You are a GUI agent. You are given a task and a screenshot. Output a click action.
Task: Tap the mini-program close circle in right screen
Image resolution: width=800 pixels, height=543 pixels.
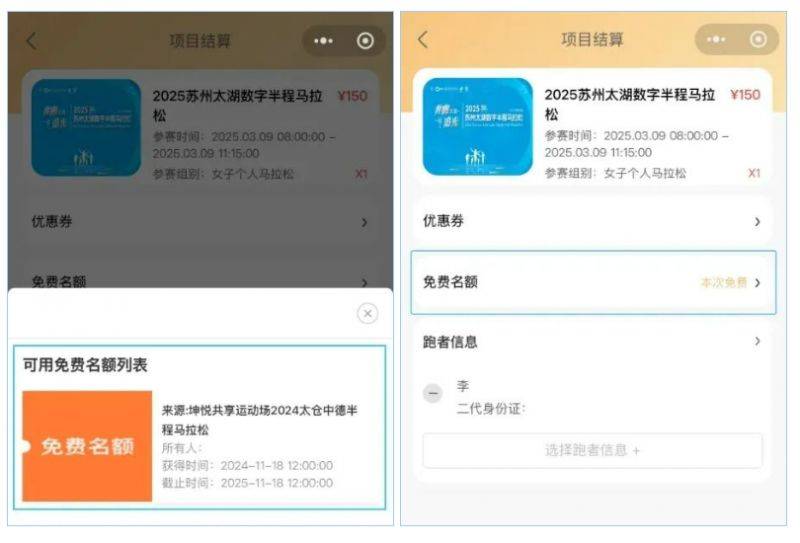[x=758, y=39]
